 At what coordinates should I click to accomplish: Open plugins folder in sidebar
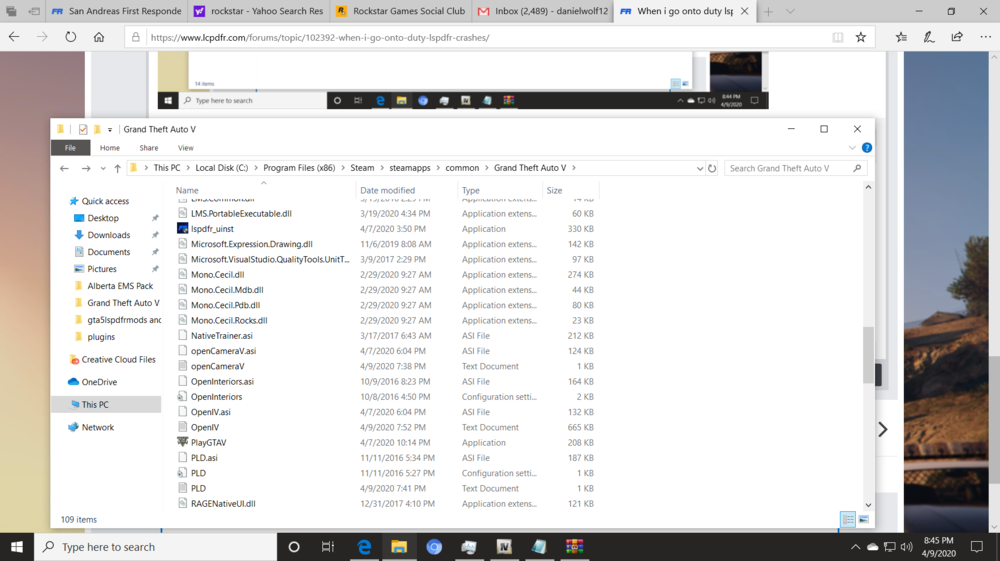pyautogui.click(x=101, y=337)
